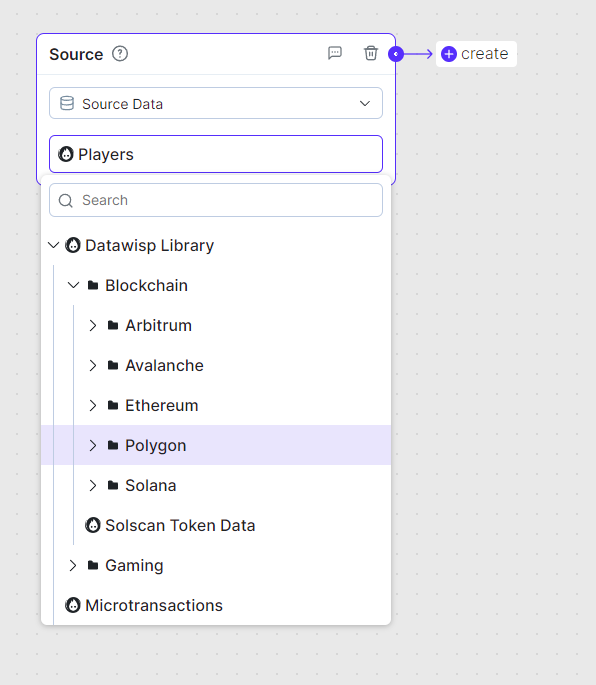Delete the Source block with trash icon
Screen dimensions: 596x685
pos(371,53)
